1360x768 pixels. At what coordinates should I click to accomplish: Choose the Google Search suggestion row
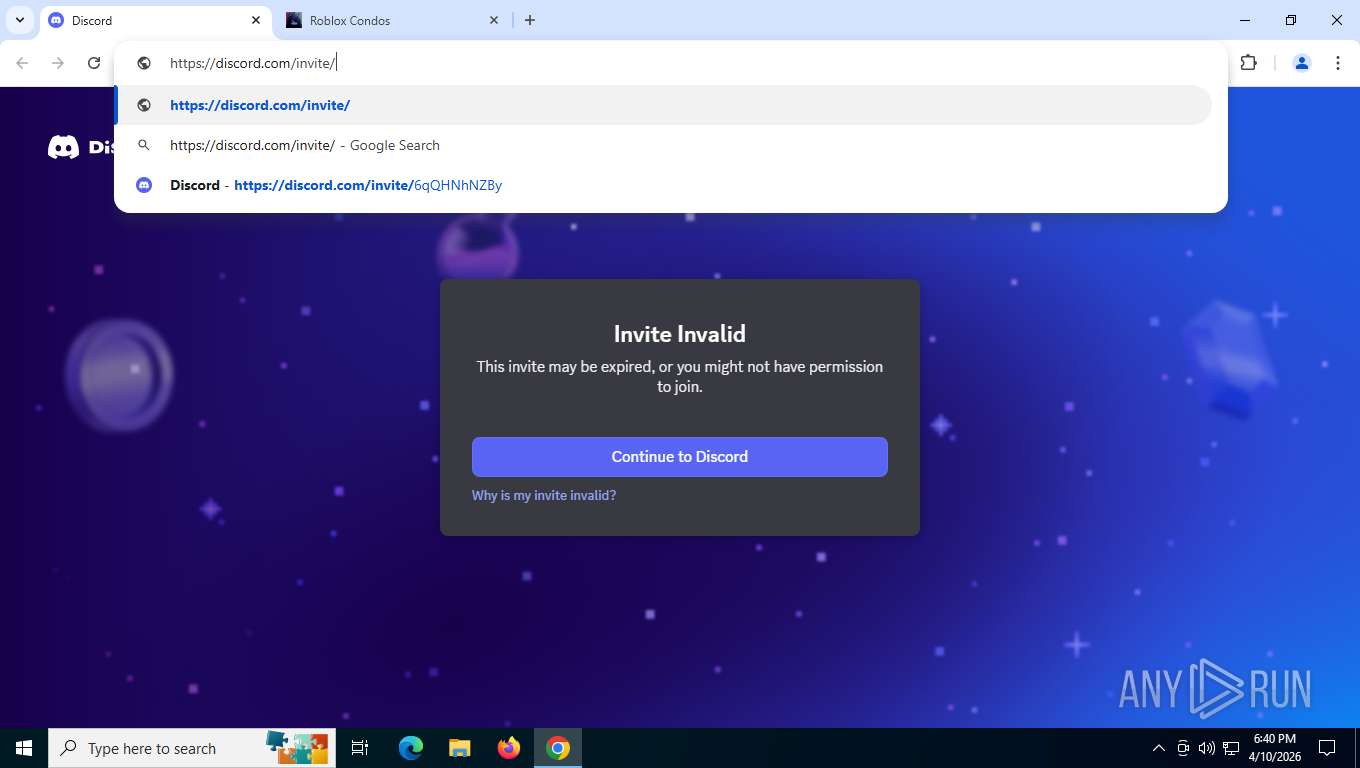(x=664, y=145)
